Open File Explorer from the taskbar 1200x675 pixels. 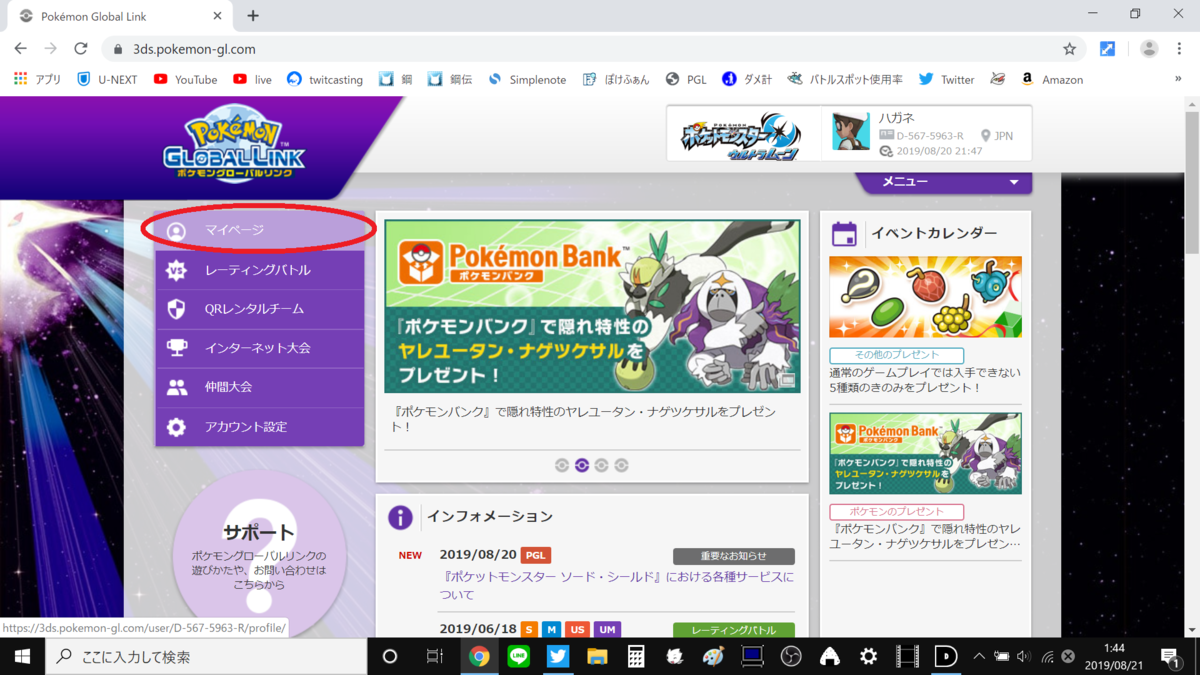tap(597, 656)
